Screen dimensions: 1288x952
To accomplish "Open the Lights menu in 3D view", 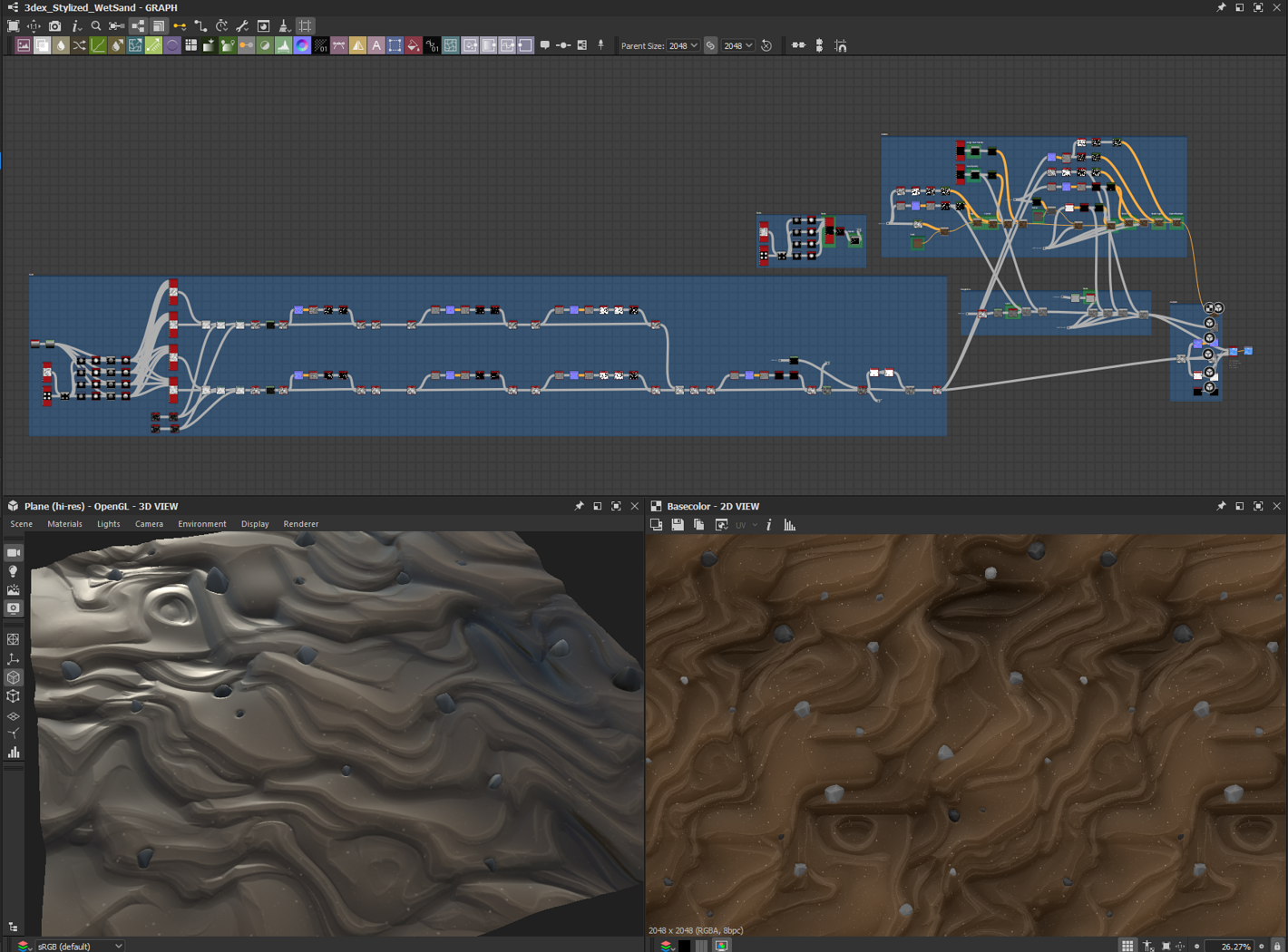I will 108,524.
